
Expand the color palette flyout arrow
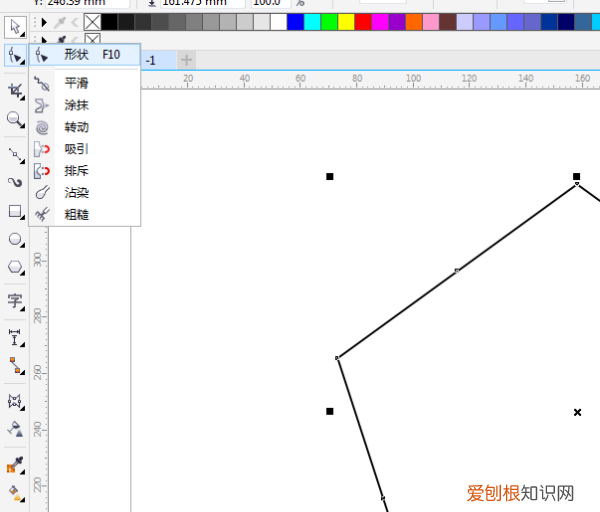point(44,21)
